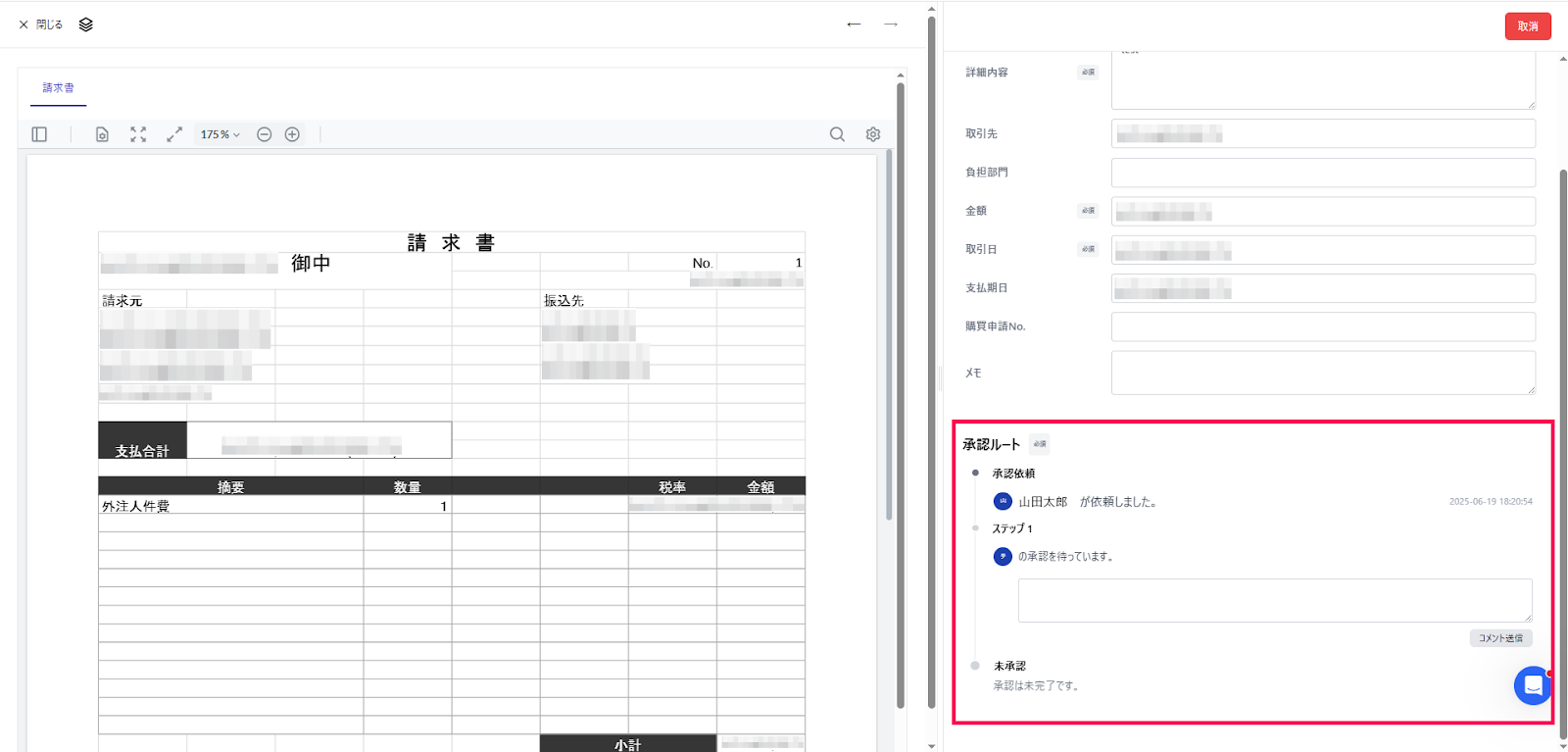Click the 摘要 column header
Image resolution: width=1568 pixels, height=752 pixels.
tap(230, 486)
